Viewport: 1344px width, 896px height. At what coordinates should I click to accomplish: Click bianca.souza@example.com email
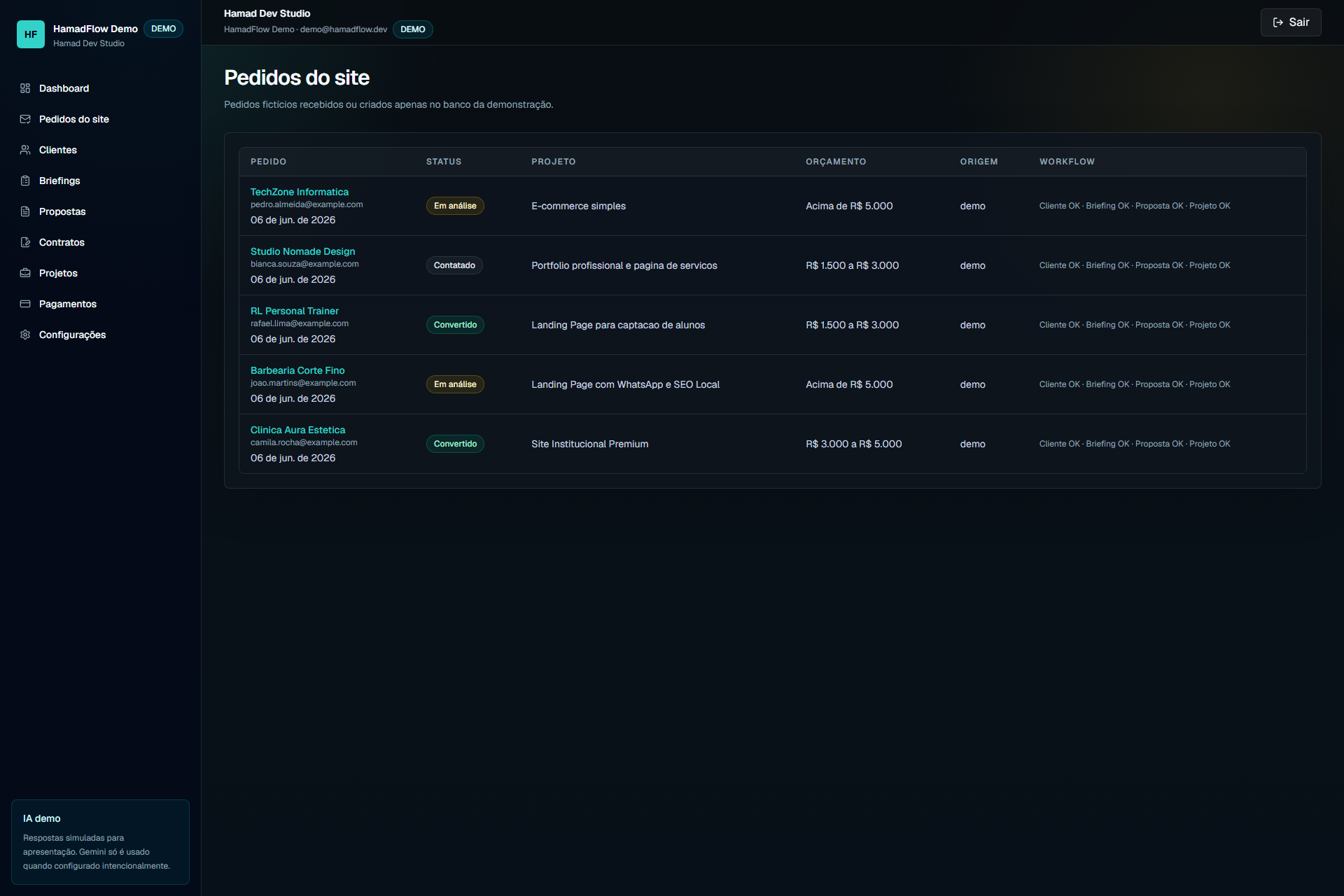coord(304,264)
